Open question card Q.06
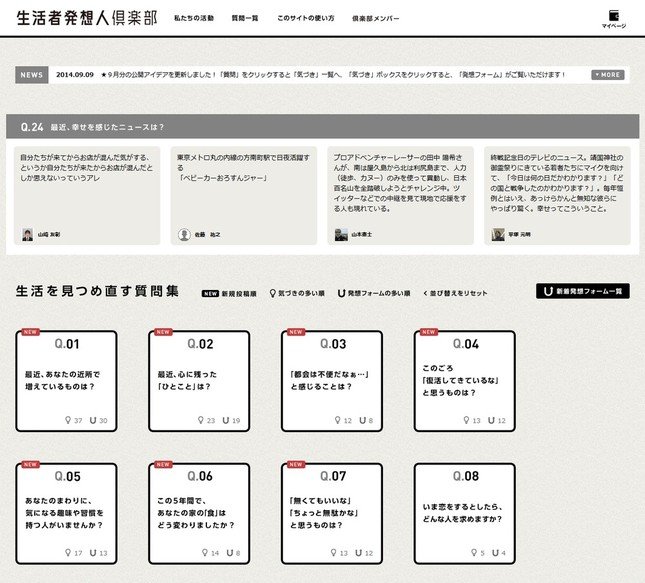This screenshot has width=645, height=583. pyautogui.click(x=199, y=513)
